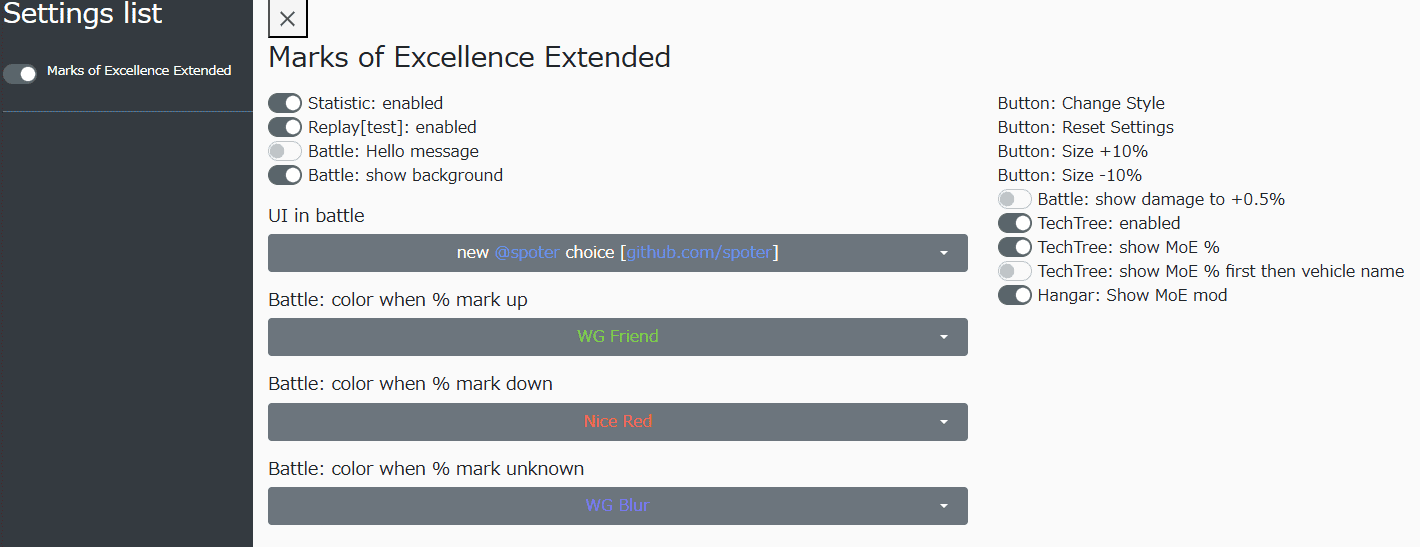Enable Battle Hello message switch

coord(285,151)
